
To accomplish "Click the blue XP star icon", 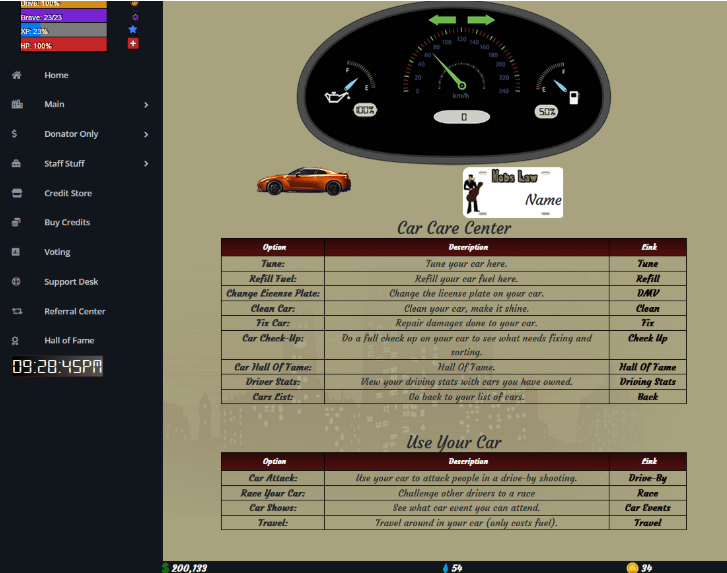I will (133, 30).
